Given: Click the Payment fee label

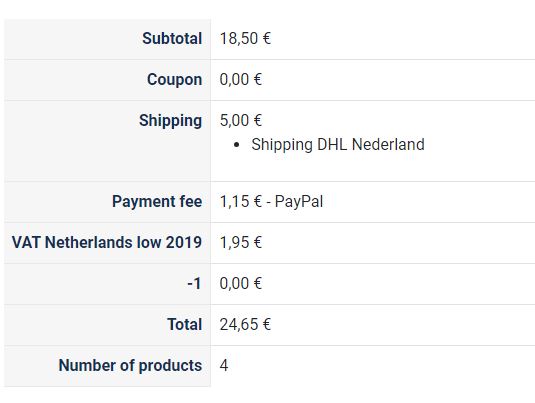Looking at the screenshot, I should (x=157, y=201).
